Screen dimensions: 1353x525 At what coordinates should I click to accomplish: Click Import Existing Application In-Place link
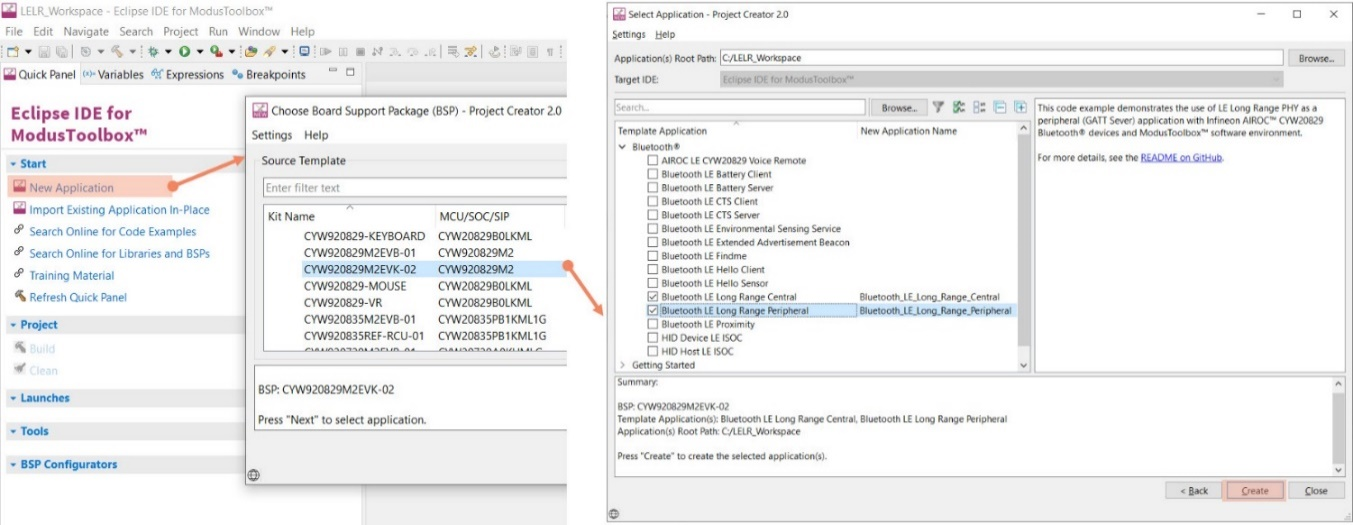[119, 210]
